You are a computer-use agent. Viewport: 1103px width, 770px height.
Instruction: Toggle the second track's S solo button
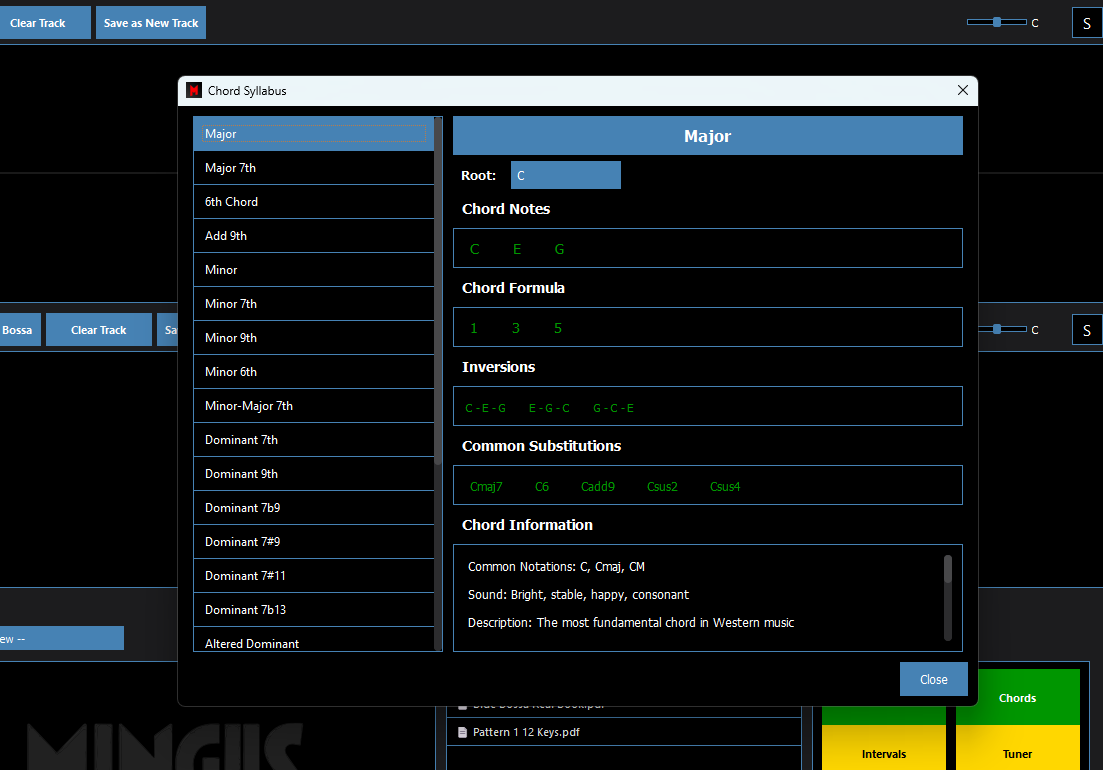pos(1086,330)
